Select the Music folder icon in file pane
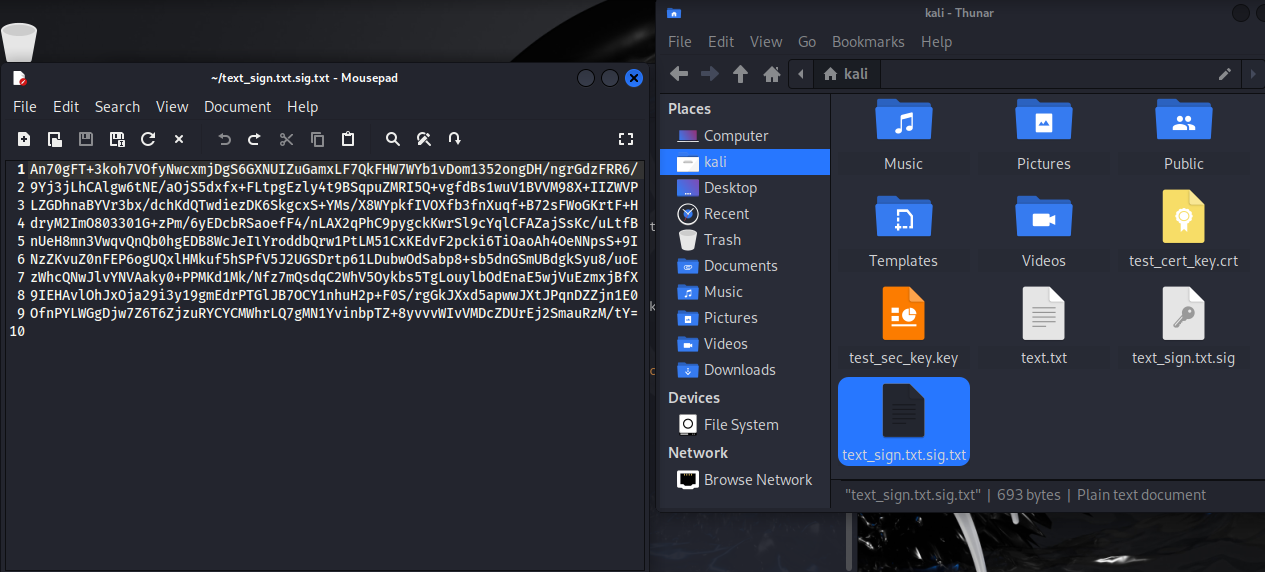Screen dimensions: 1265x572 click(904, 122)
